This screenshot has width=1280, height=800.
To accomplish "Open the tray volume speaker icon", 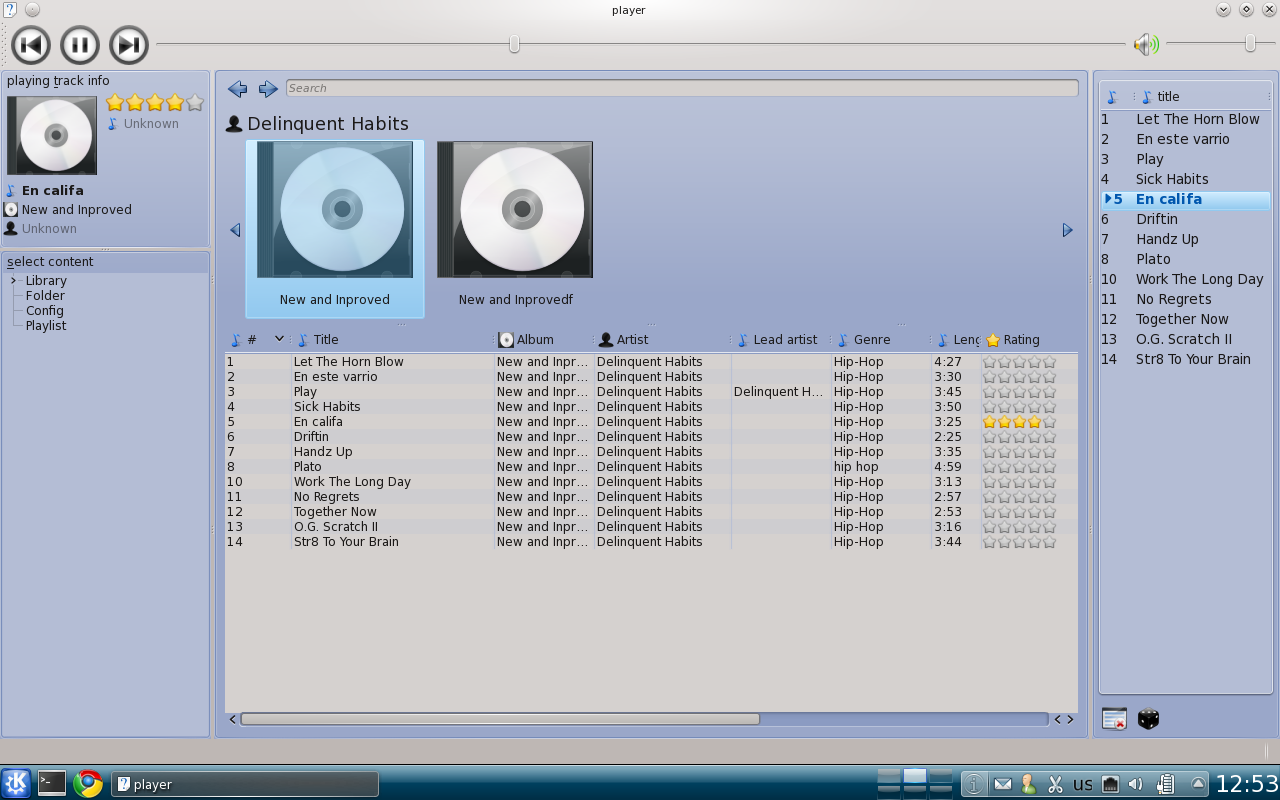I will [x=1136, y=784].
